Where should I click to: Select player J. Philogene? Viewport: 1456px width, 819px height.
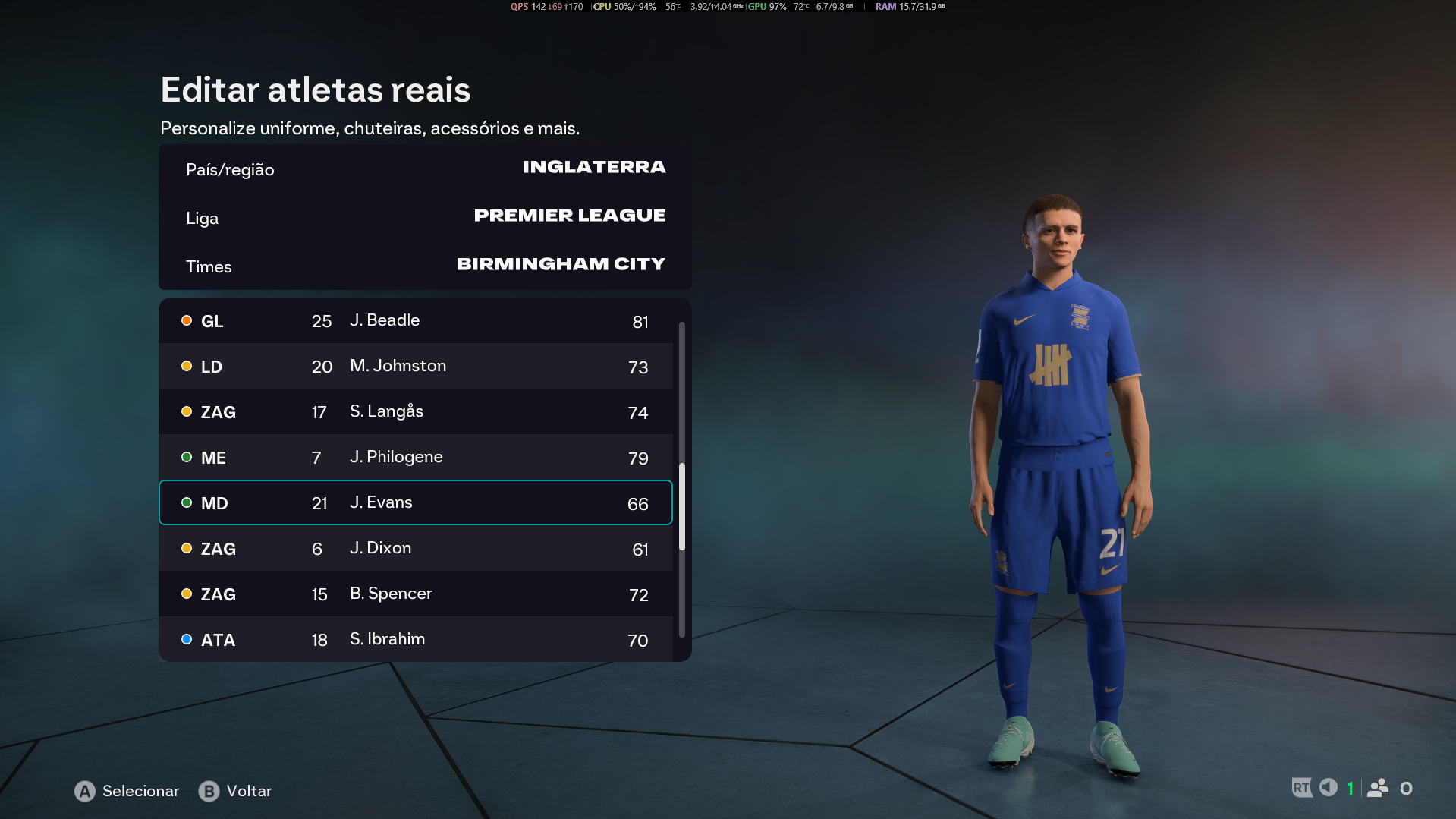(416, 457)
